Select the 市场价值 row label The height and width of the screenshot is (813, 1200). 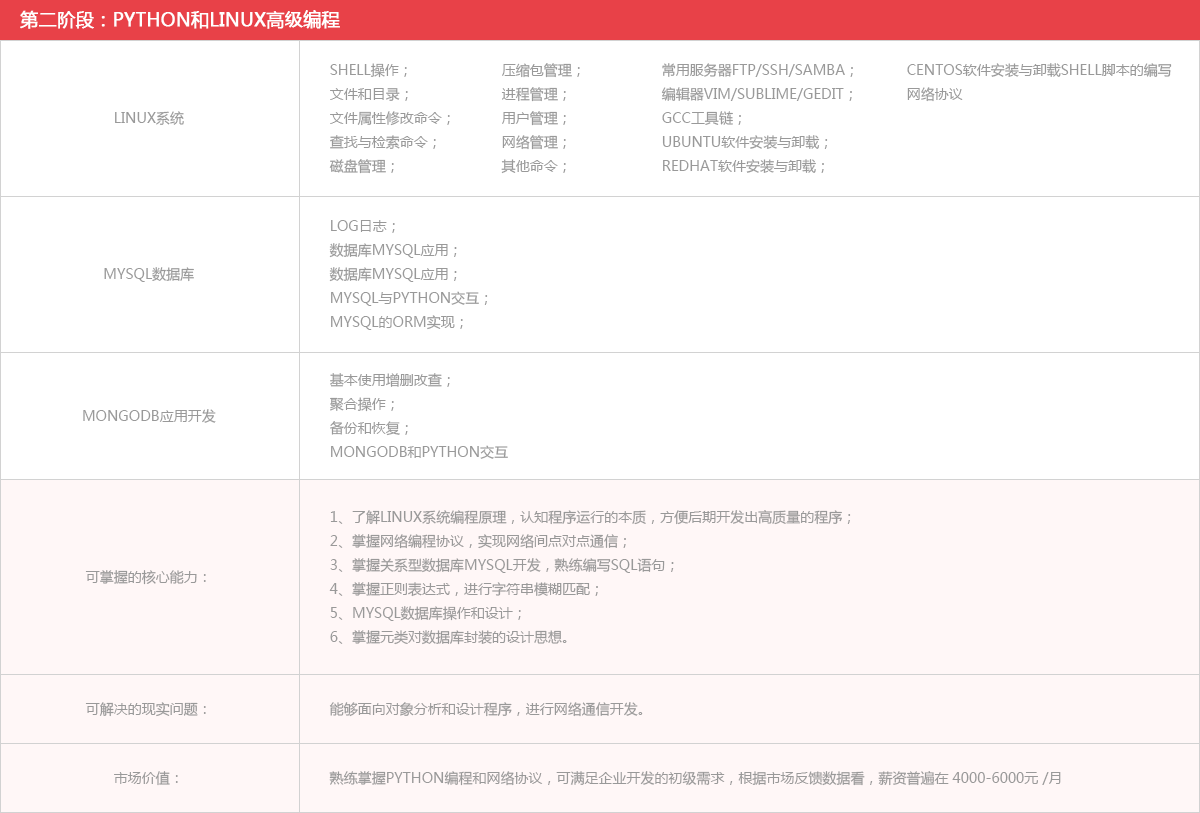point(149,777)
